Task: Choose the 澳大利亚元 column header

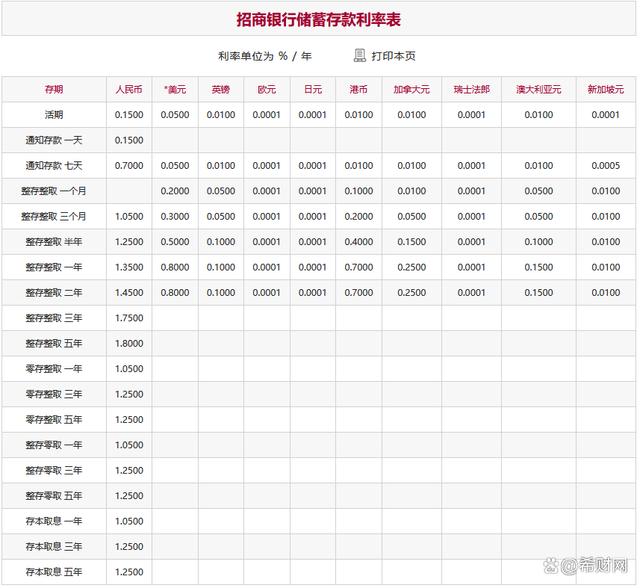Action: pyautogui.click(x=538, y=89)
